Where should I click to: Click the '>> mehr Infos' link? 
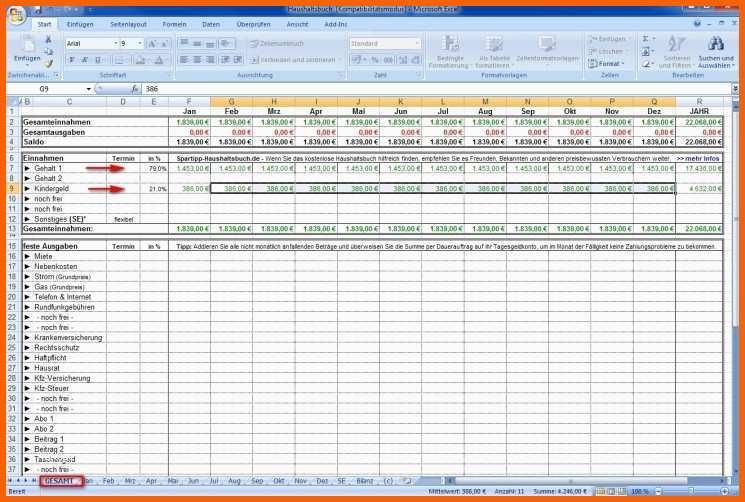pos(698,158)
